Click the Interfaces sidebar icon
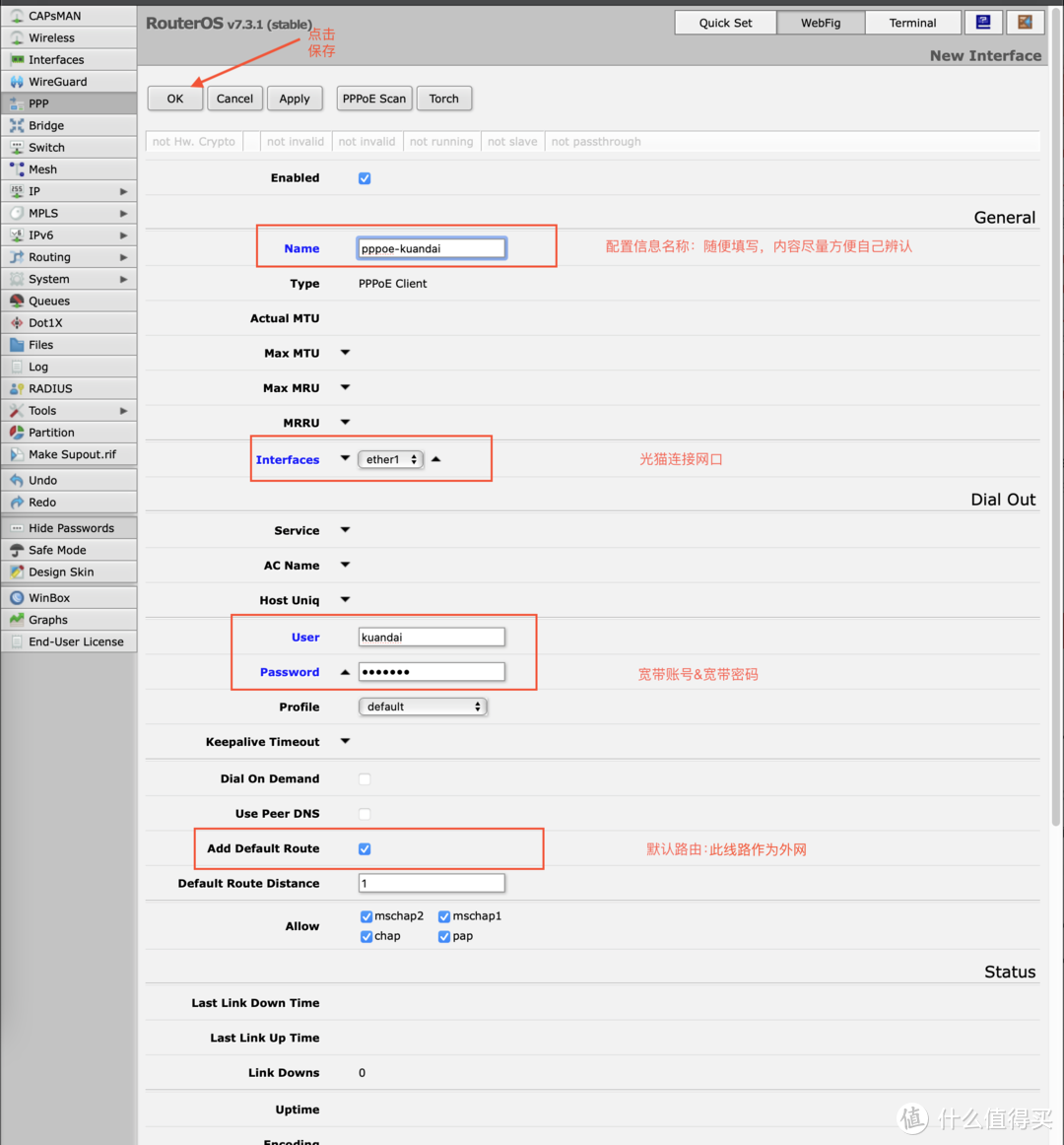1064x1145 pixels. [17, 59]
